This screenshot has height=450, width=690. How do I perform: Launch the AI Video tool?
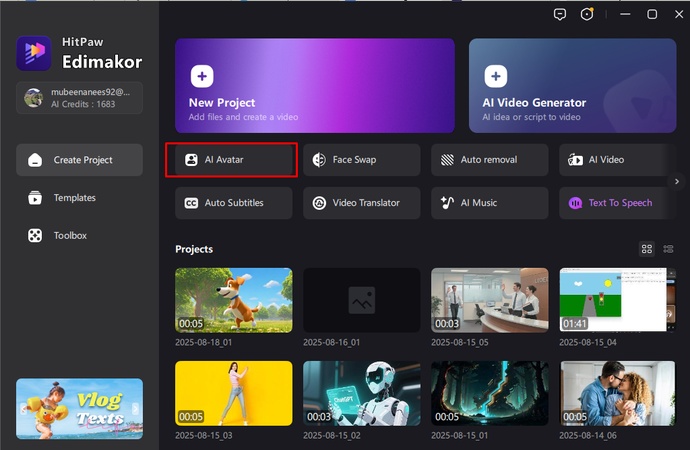tap(616, 160)
